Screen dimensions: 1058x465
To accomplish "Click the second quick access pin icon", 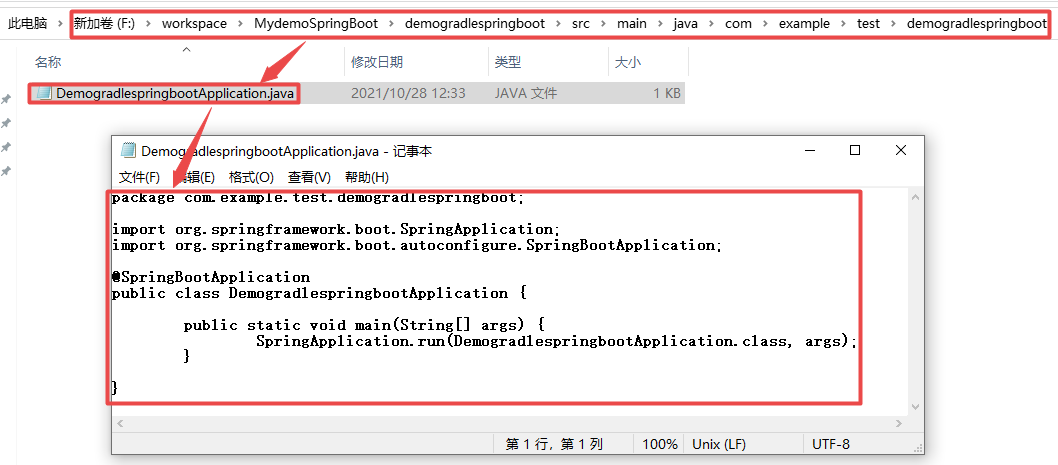I will (5, 123).
